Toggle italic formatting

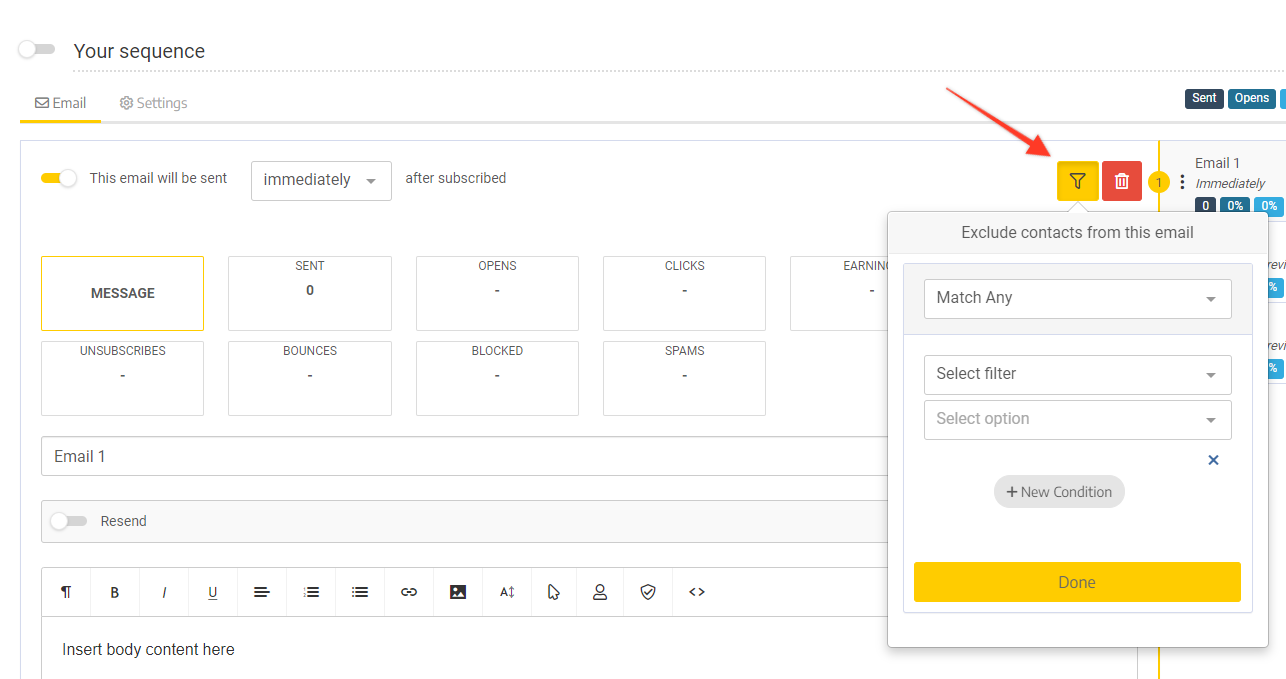[x=164, y=592]
